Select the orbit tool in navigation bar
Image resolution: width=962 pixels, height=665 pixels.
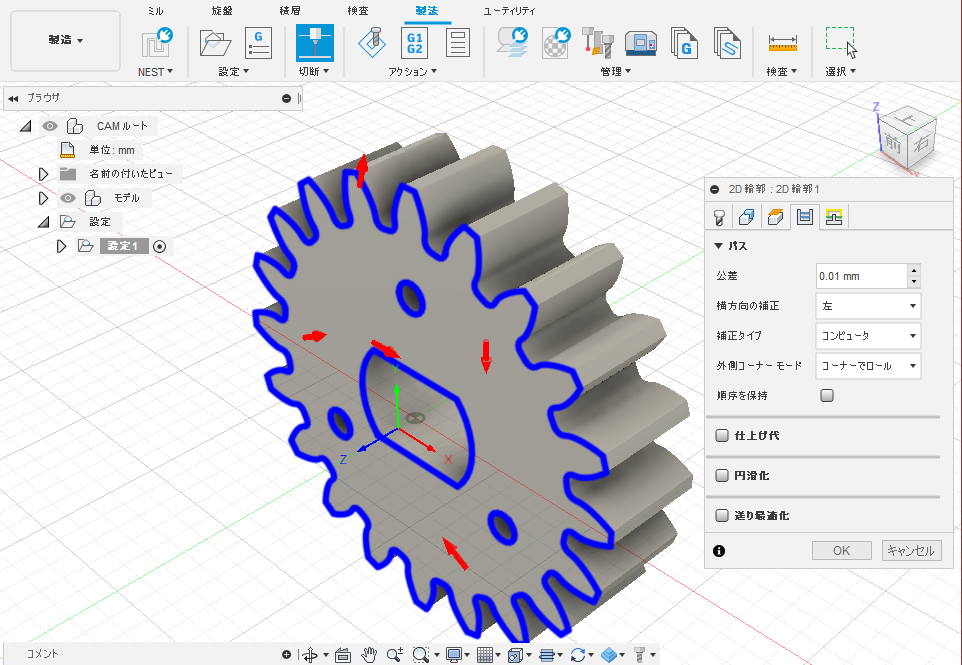(x=310, y=655)
